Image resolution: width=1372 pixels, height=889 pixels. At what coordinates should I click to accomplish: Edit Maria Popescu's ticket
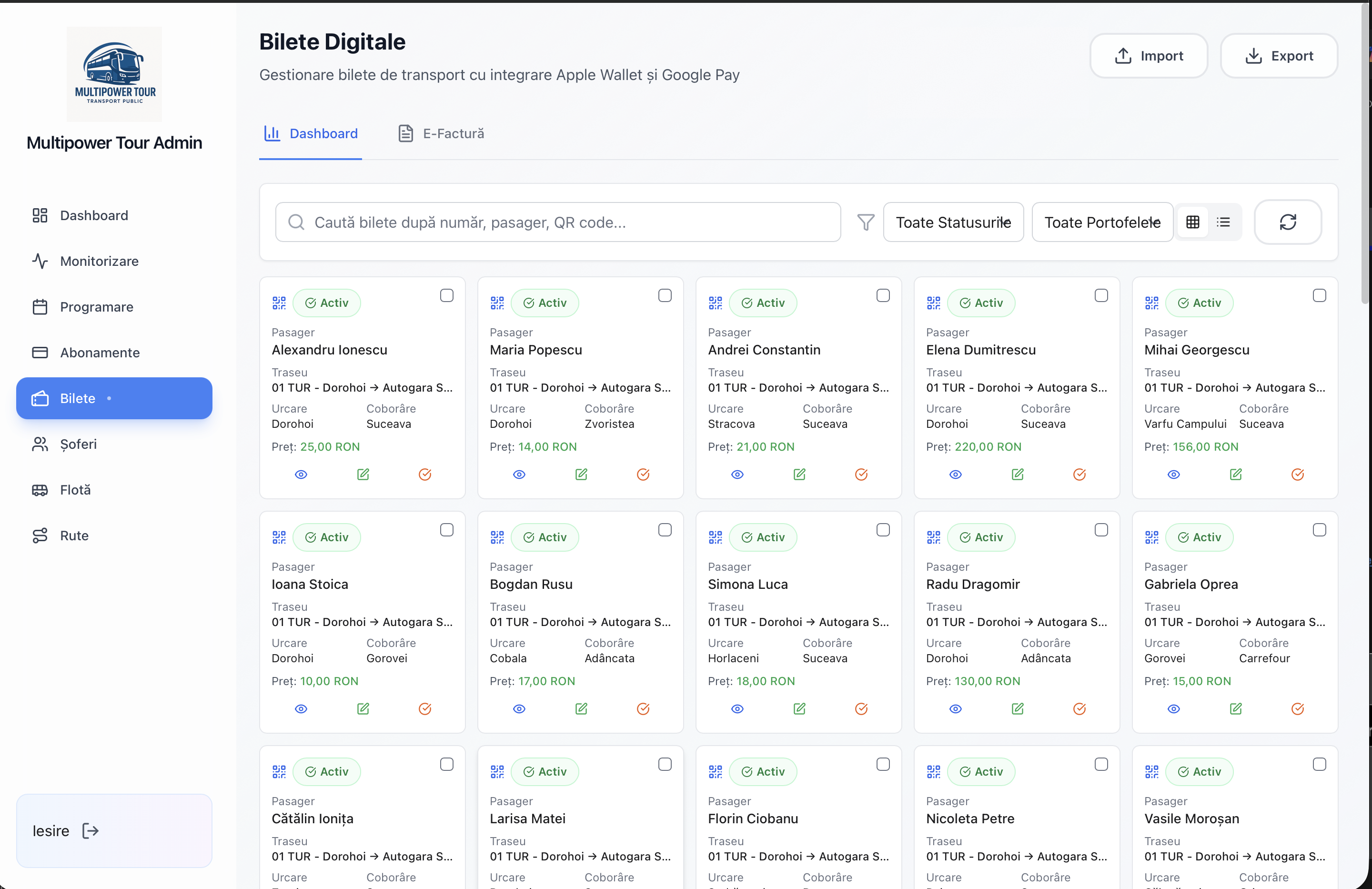(x=581, y=475)
